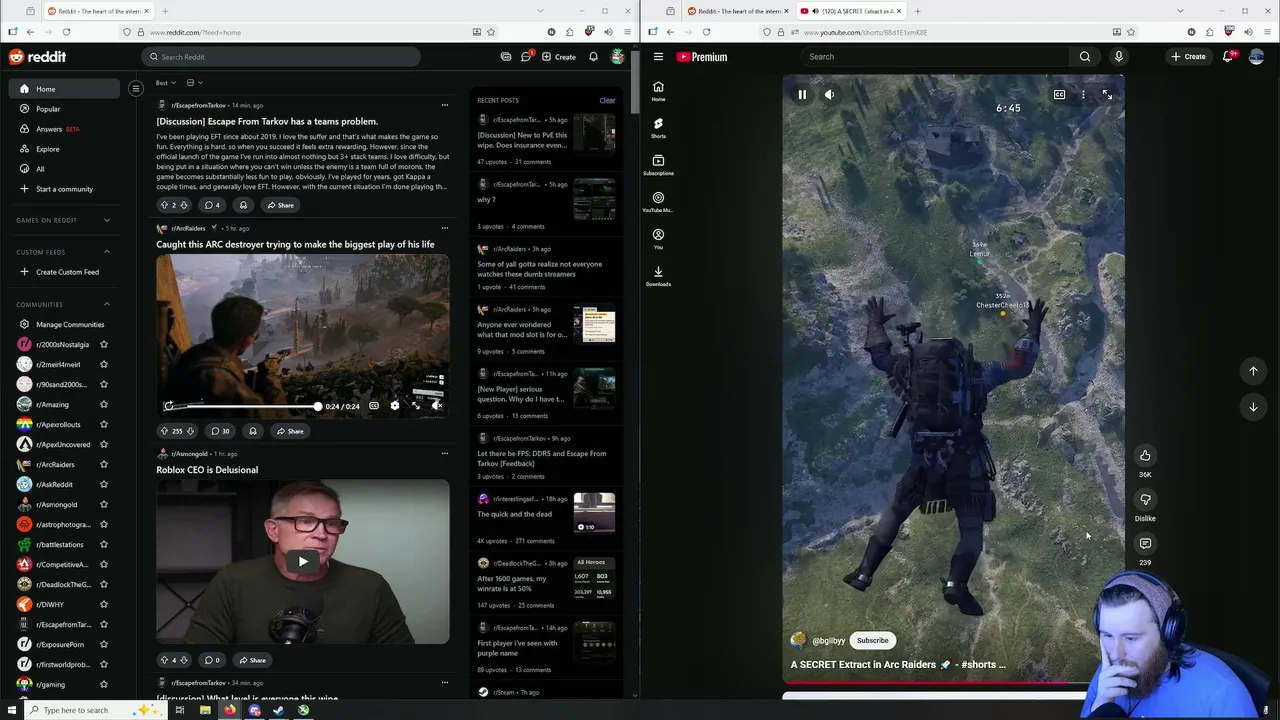The width and height of the screenshot is (1280, 720).
Task: Replay the ARC destroyer video
Action: click(169, 406)
